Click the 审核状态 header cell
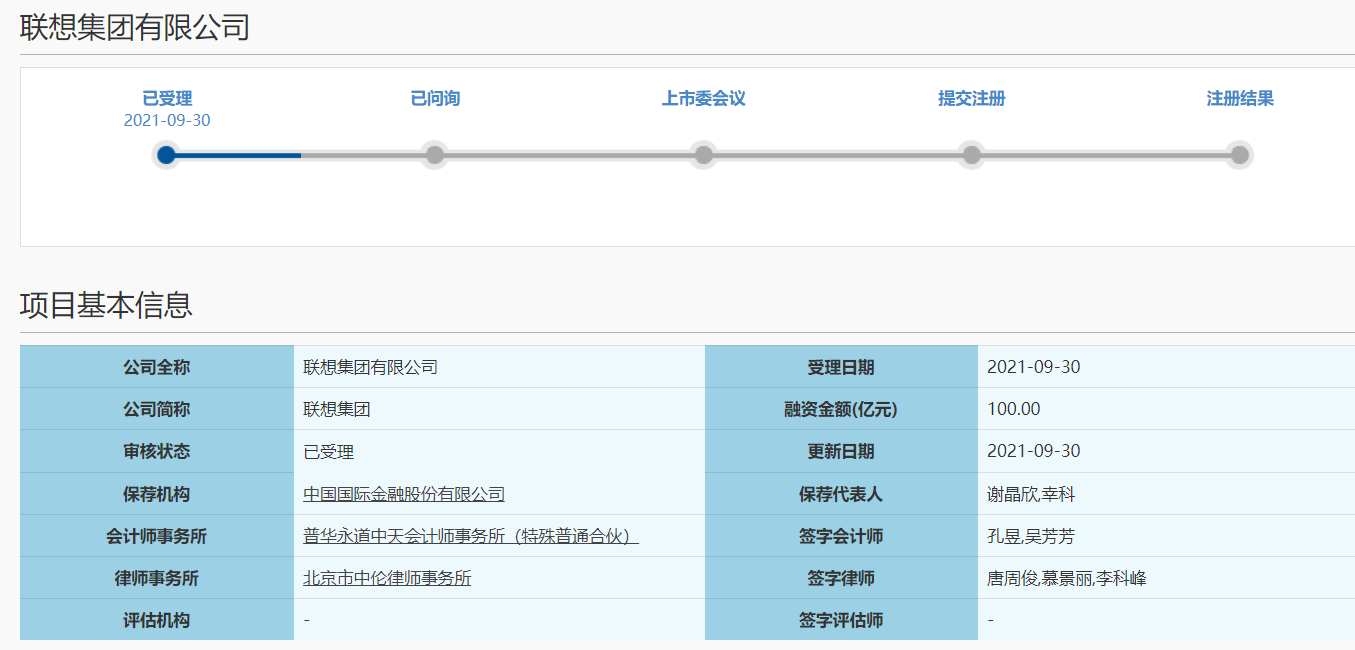The height and width of the screenshot is (650, 1355). coord(157,451)
